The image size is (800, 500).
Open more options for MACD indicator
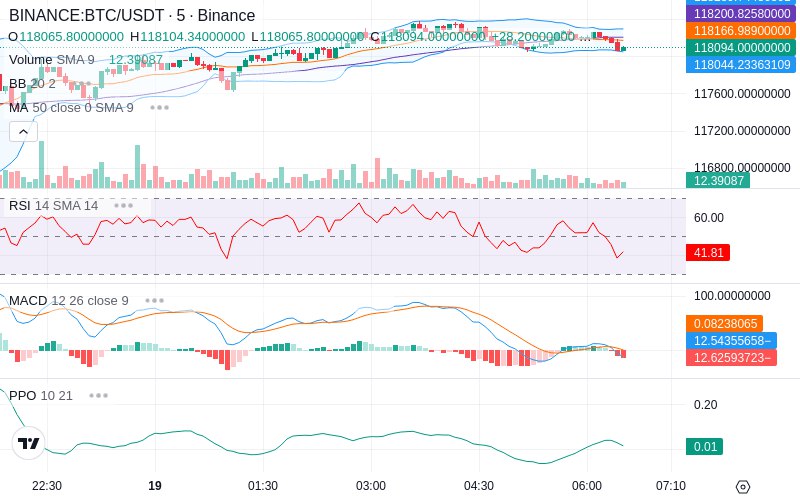point(155,301)
